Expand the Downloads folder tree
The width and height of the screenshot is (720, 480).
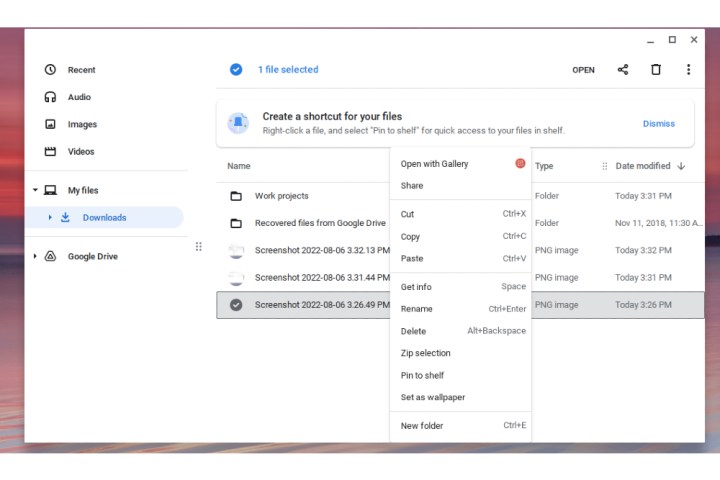[50, 217]
